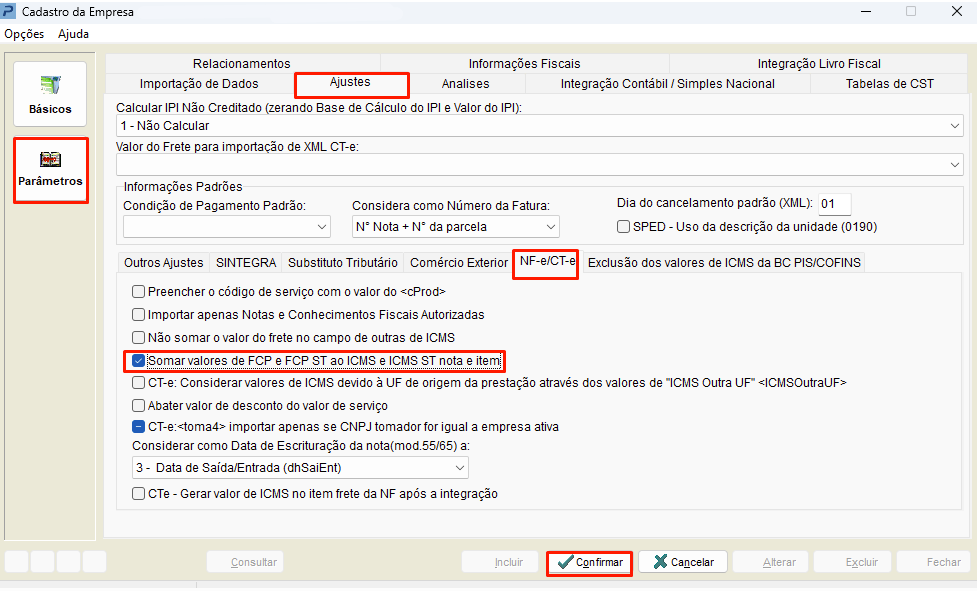Check CT-e Considerar valores ICMS Outra UF

(138, 382)
